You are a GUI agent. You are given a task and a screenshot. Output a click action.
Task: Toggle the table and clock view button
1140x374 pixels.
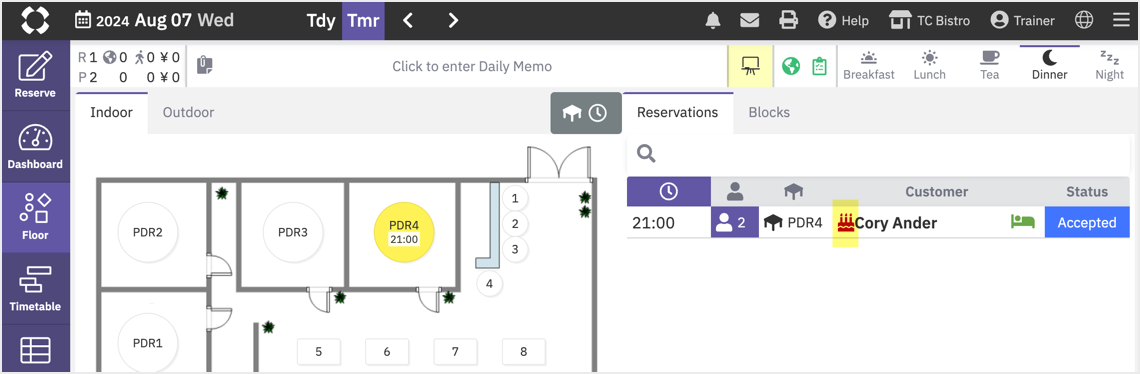pyautogui.click(x=586, y=114)
